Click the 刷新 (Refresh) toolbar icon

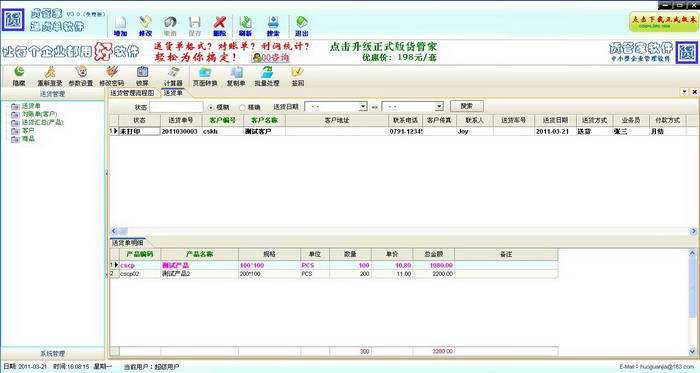(x=245, y=26)
